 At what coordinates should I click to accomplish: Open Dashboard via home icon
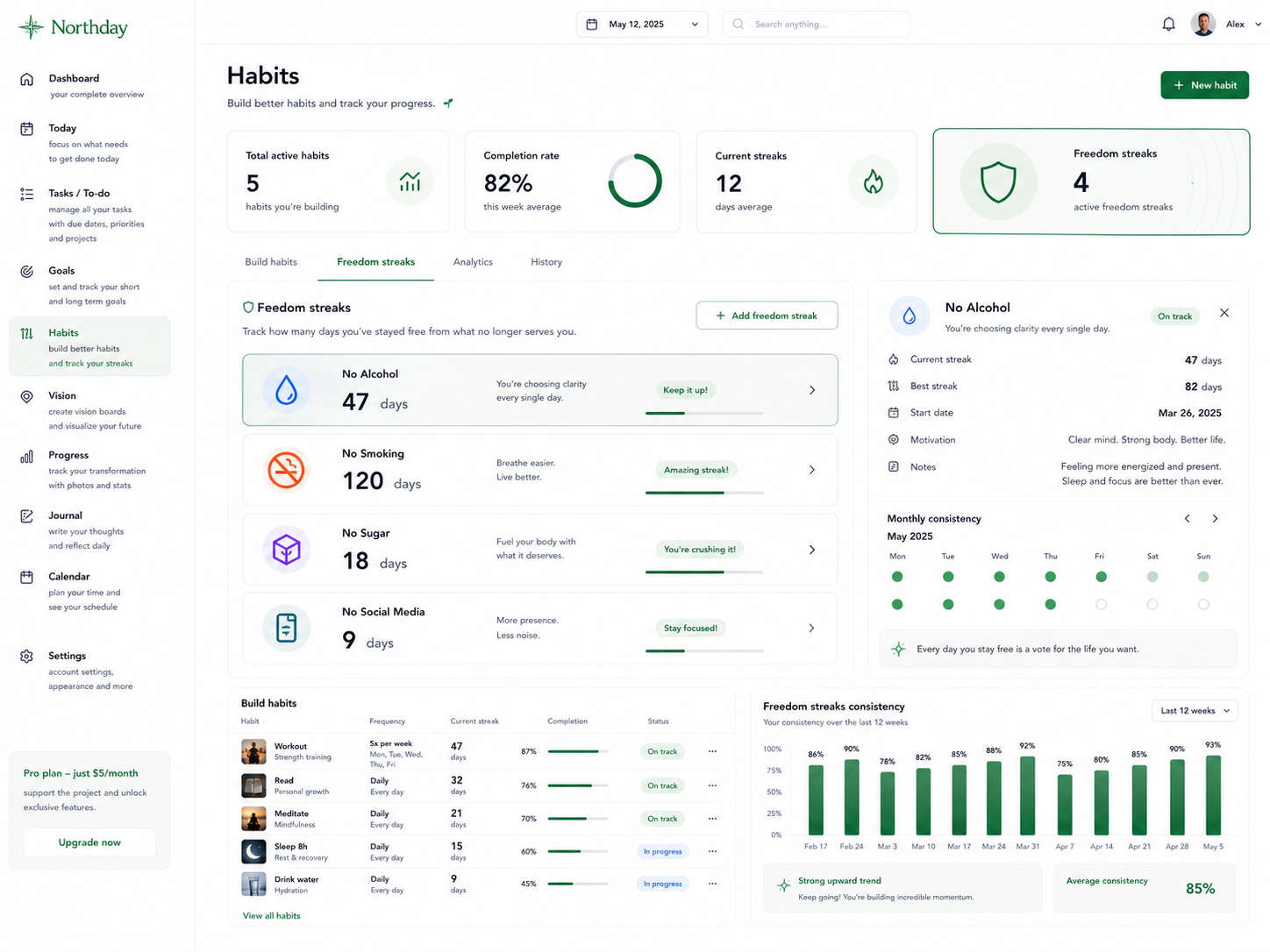coord(27,79)
